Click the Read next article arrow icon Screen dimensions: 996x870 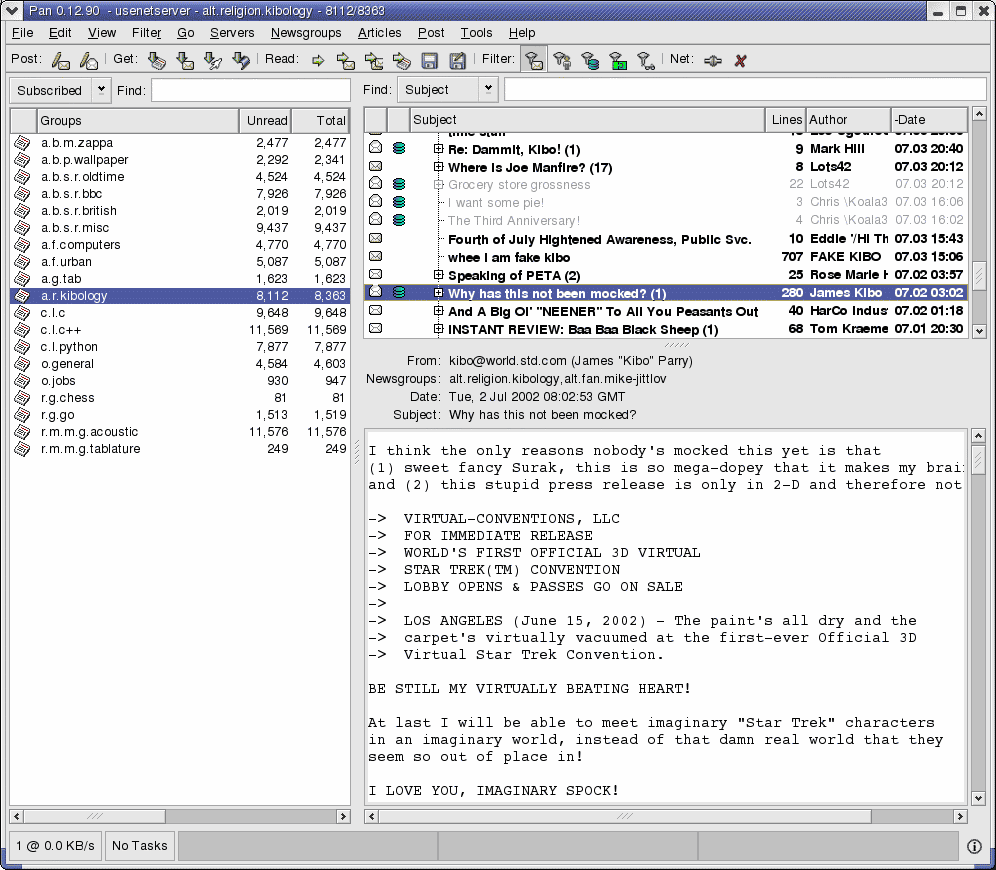[x=318, y=60]
